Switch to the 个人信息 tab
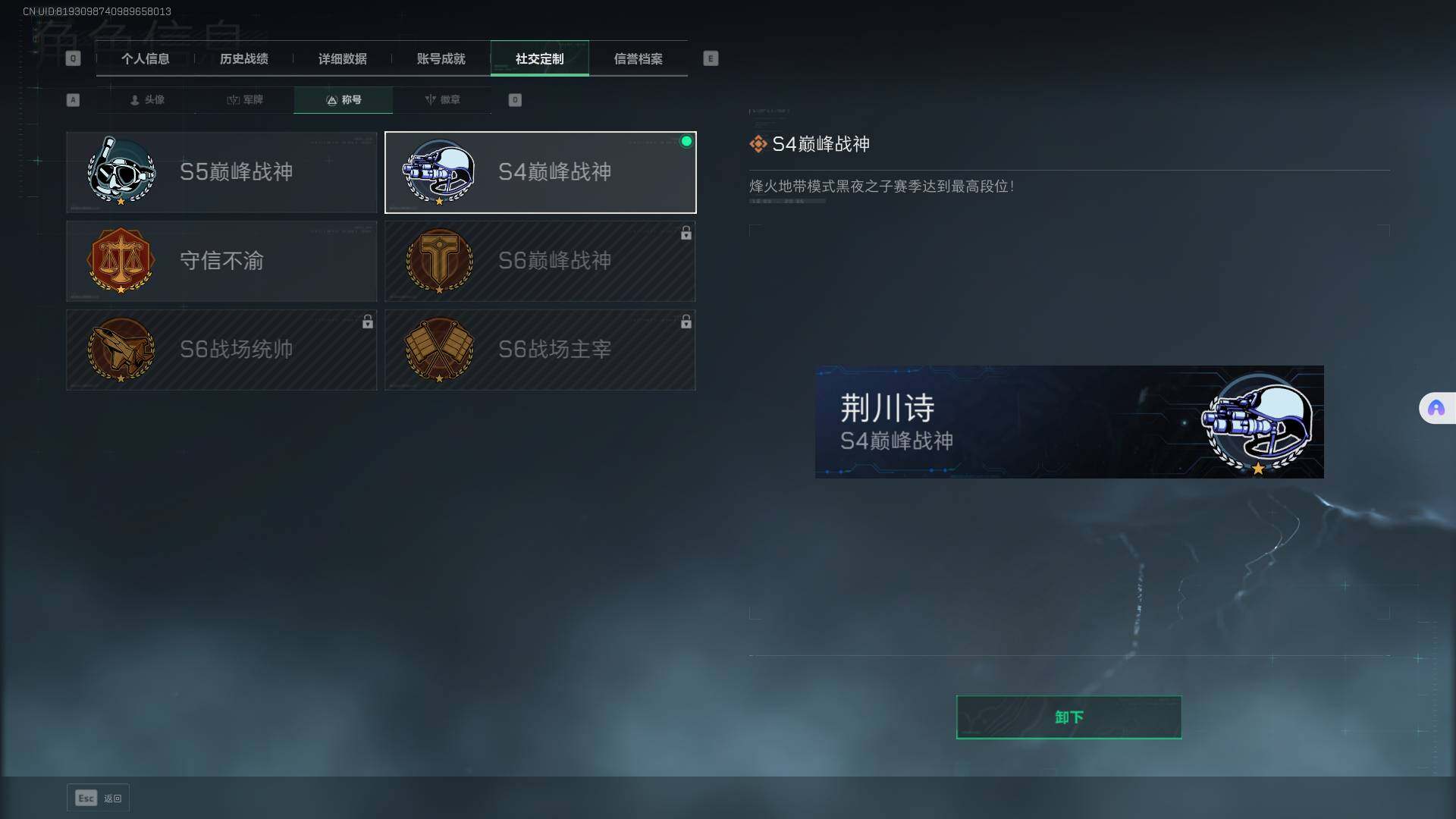 click(x=146, y=58)
